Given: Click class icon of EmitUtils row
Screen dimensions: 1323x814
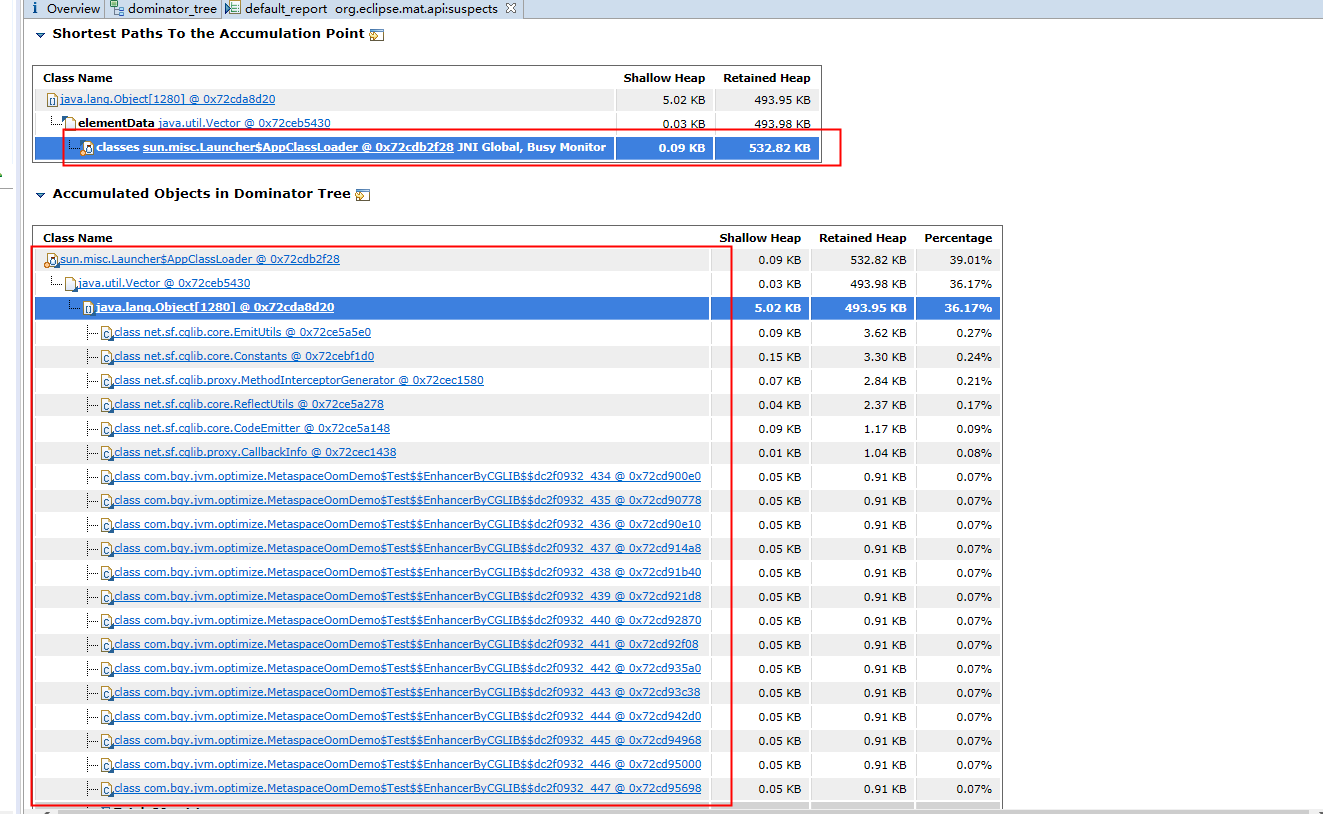Looking at the screenshot, I should click(x=106, y=333).
